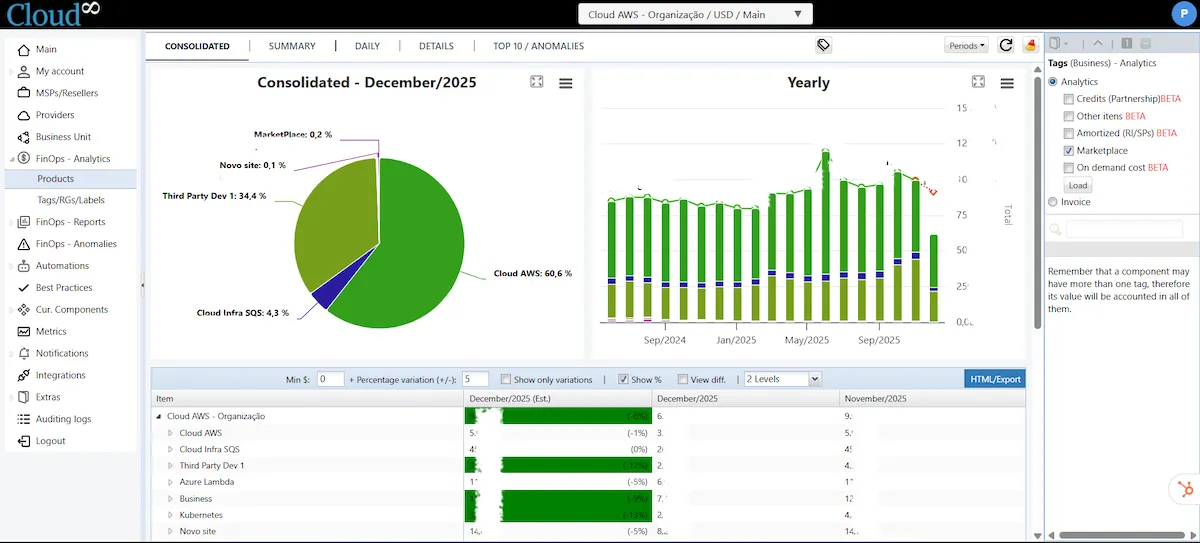Switch to the Daily tab
1200x543 pixels.
[x=367, y=46]
